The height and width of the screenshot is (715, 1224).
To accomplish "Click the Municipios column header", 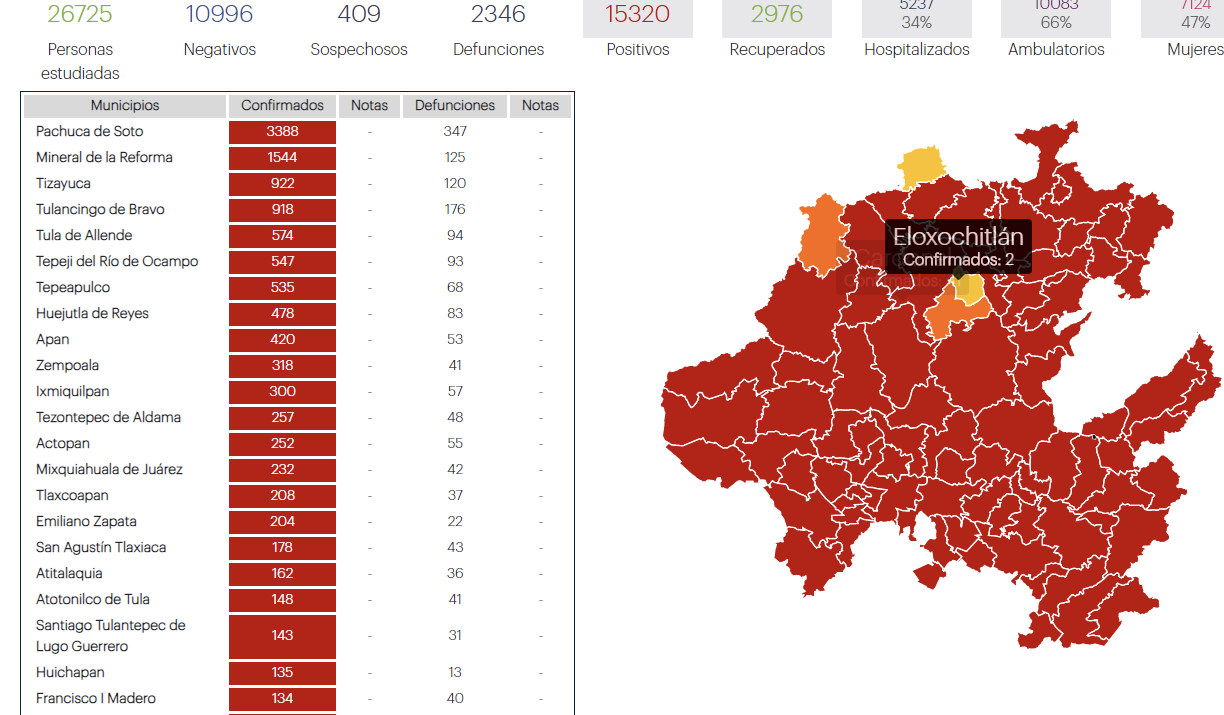I will tap(125, 105).
